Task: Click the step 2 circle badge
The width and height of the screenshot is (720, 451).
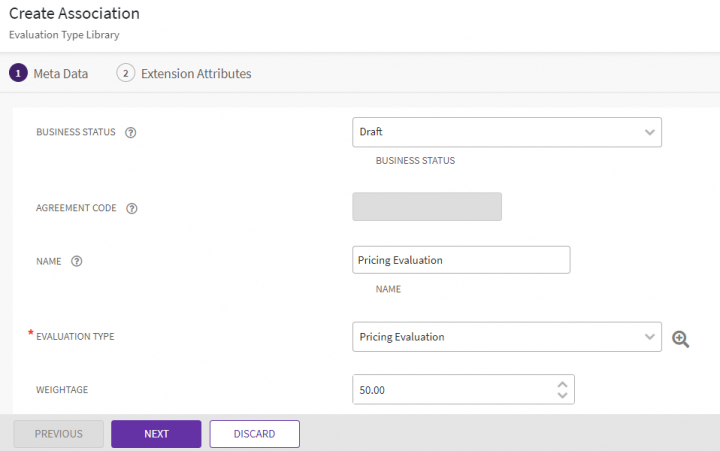Action: [126, 73]
